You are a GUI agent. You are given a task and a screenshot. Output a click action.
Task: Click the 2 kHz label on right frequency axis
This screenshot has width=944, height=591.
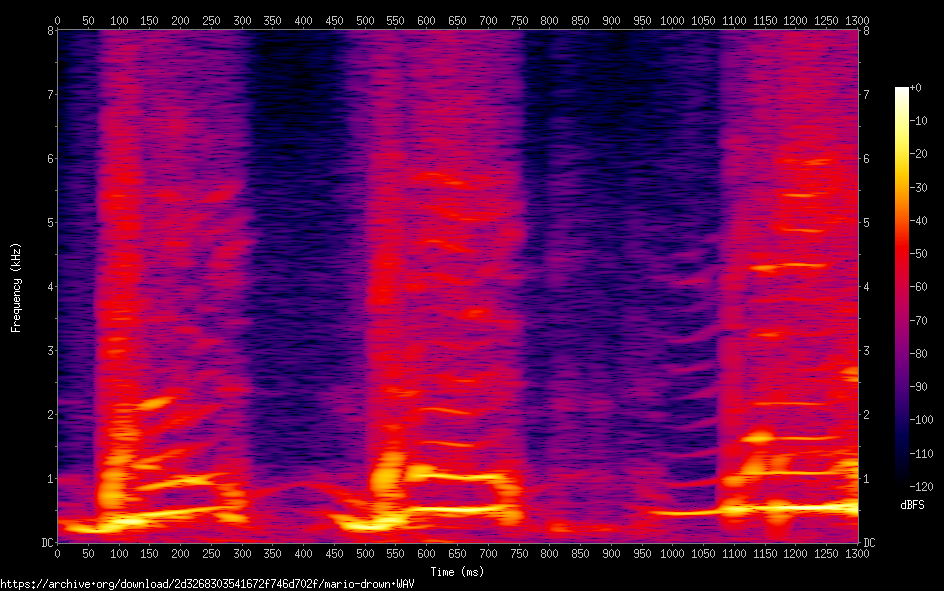867,415
